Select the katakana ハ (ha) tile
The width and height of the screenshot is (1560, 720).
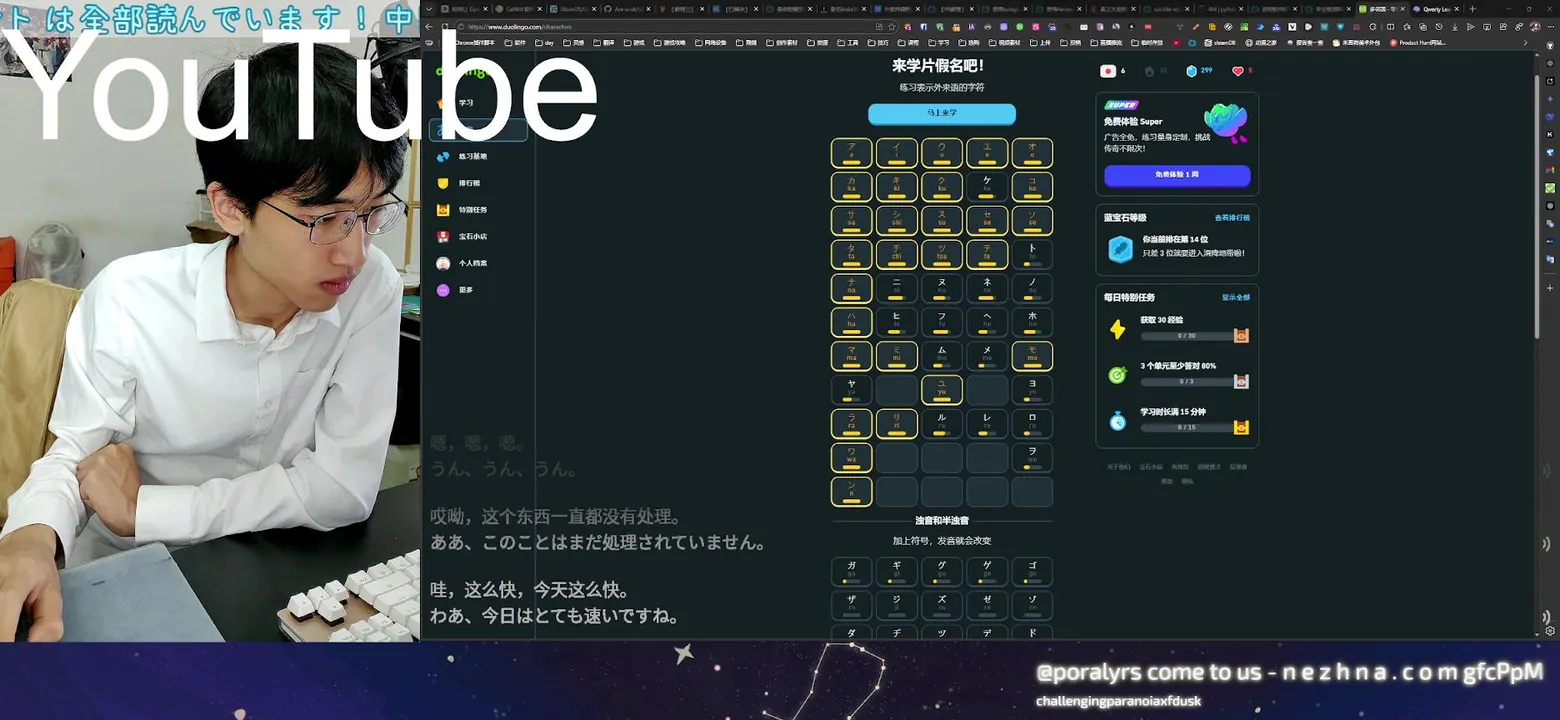coord(851,322)
